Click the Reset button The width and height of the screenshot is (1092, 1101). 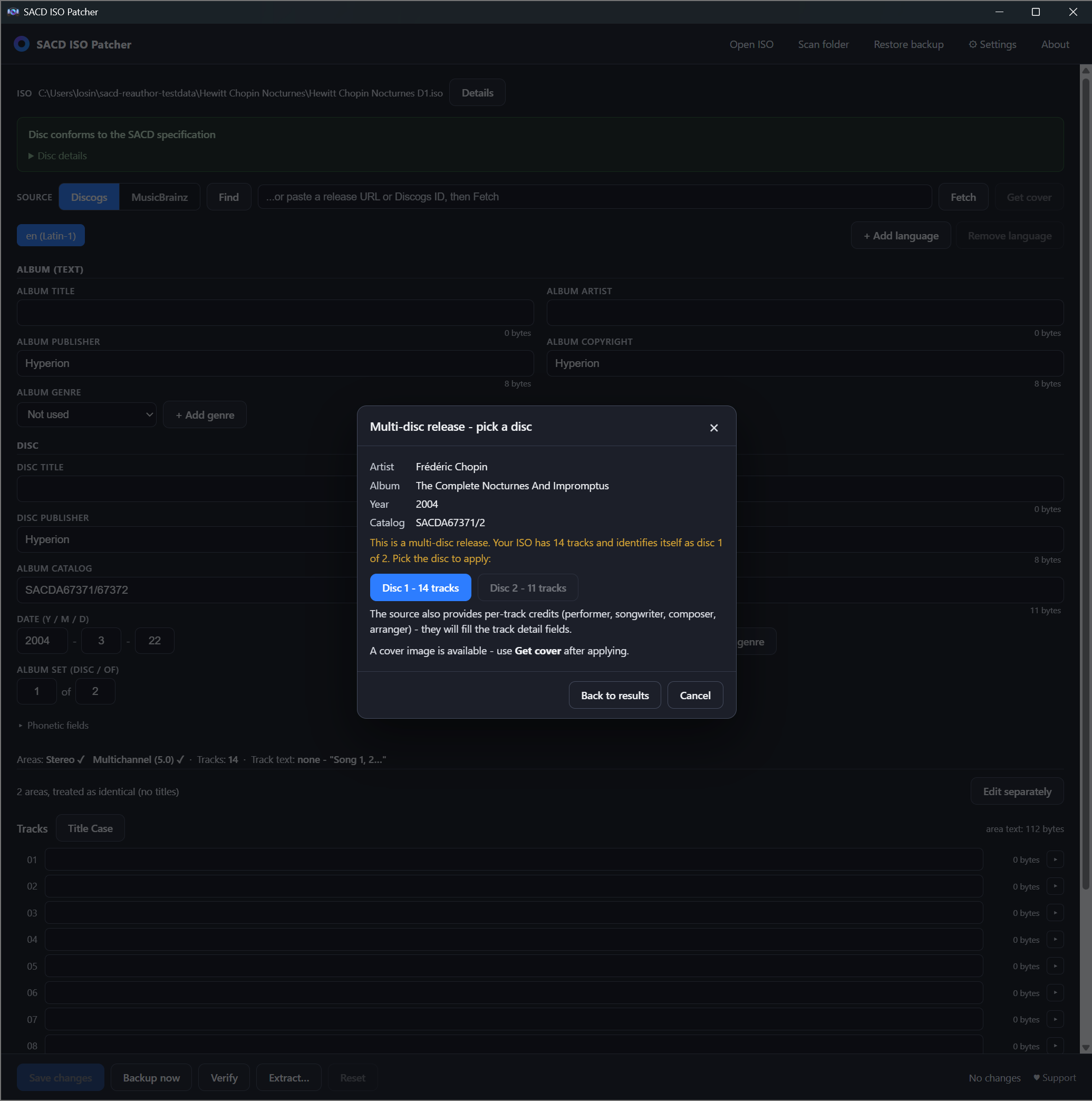click(x=353, y=1078)
